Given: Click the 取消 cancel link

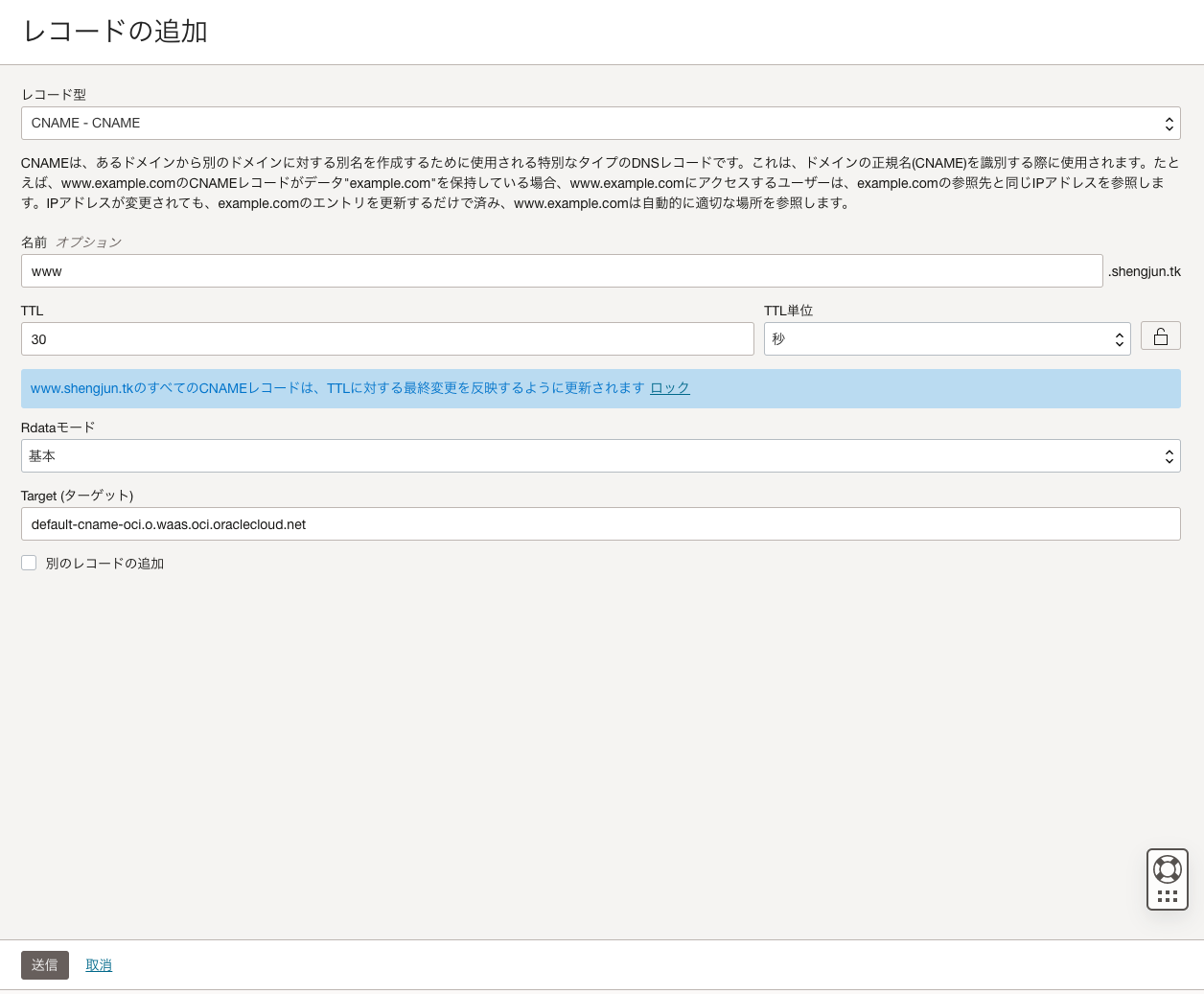Looking at the screenshot, I should pyautogui.click(x=99, y=964).
